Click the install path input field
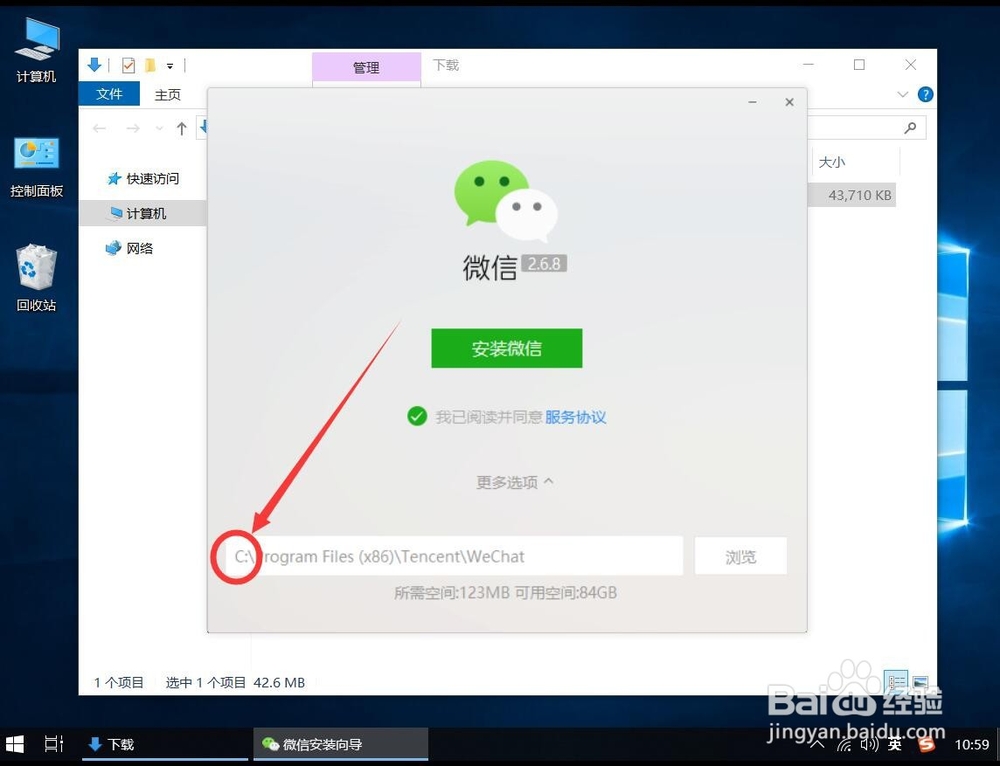The height and width of the screenshot is (766, 1000). (x=453, y=556)
